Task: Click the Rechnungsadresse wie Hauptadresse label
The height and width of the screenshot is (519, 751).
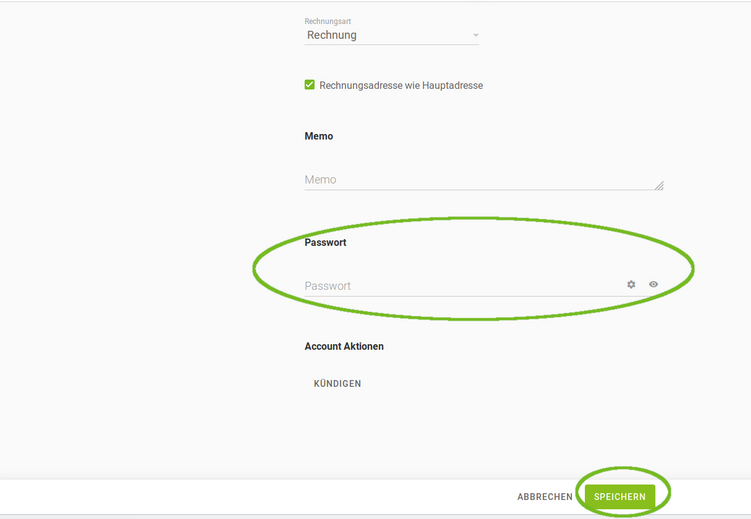Action: click(x=401, y=85)
